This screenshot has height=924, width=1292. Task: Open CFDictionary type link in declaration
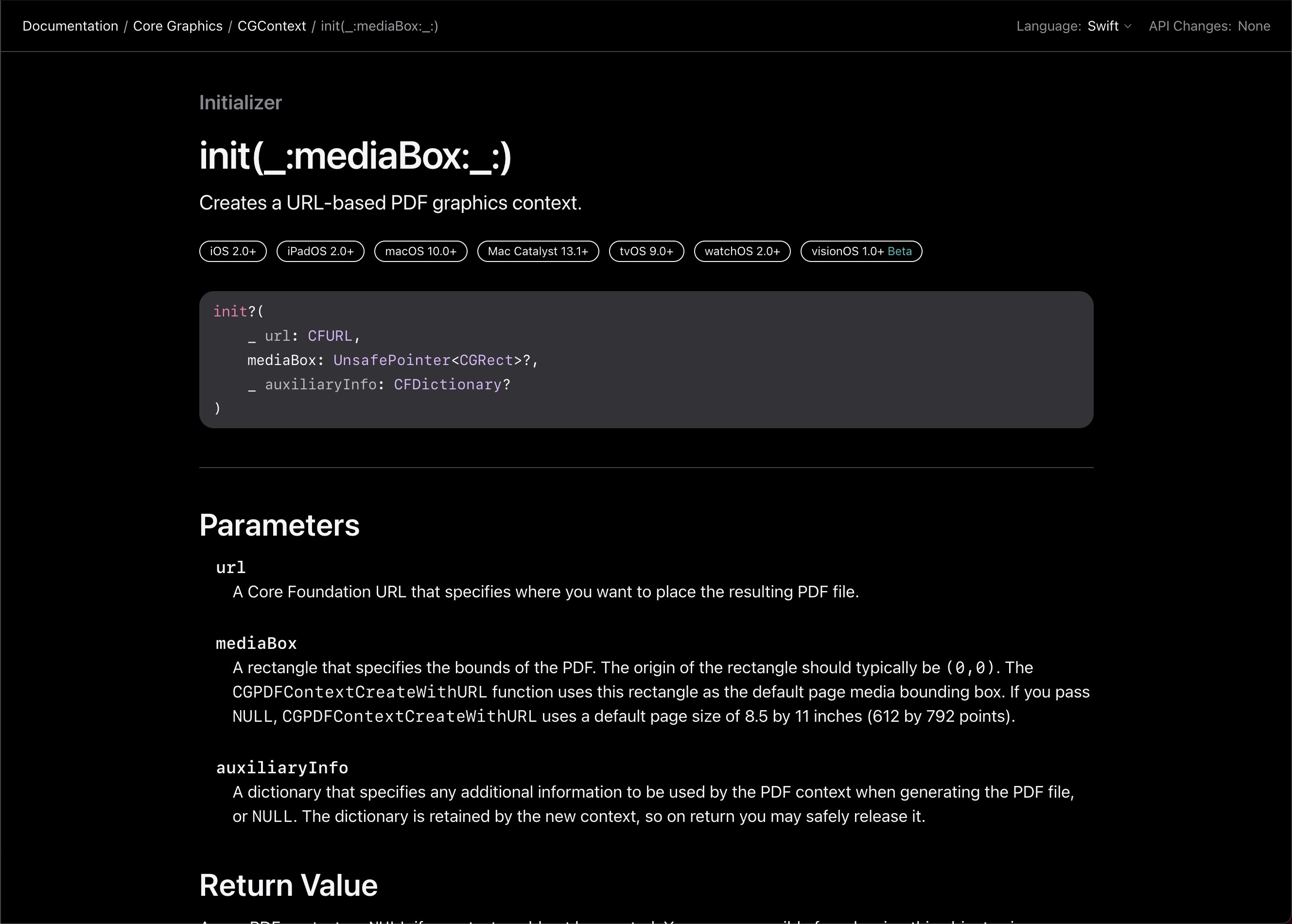tap(448, 384)
